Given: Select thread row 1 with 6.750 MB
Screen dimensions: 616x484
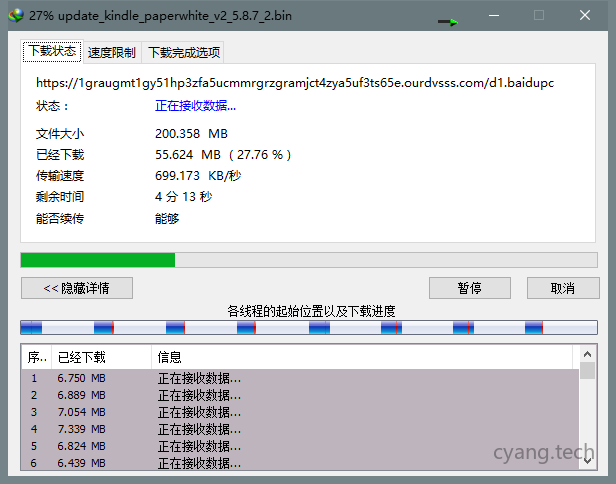Looking at the screenshot, I should pos(300,378).
